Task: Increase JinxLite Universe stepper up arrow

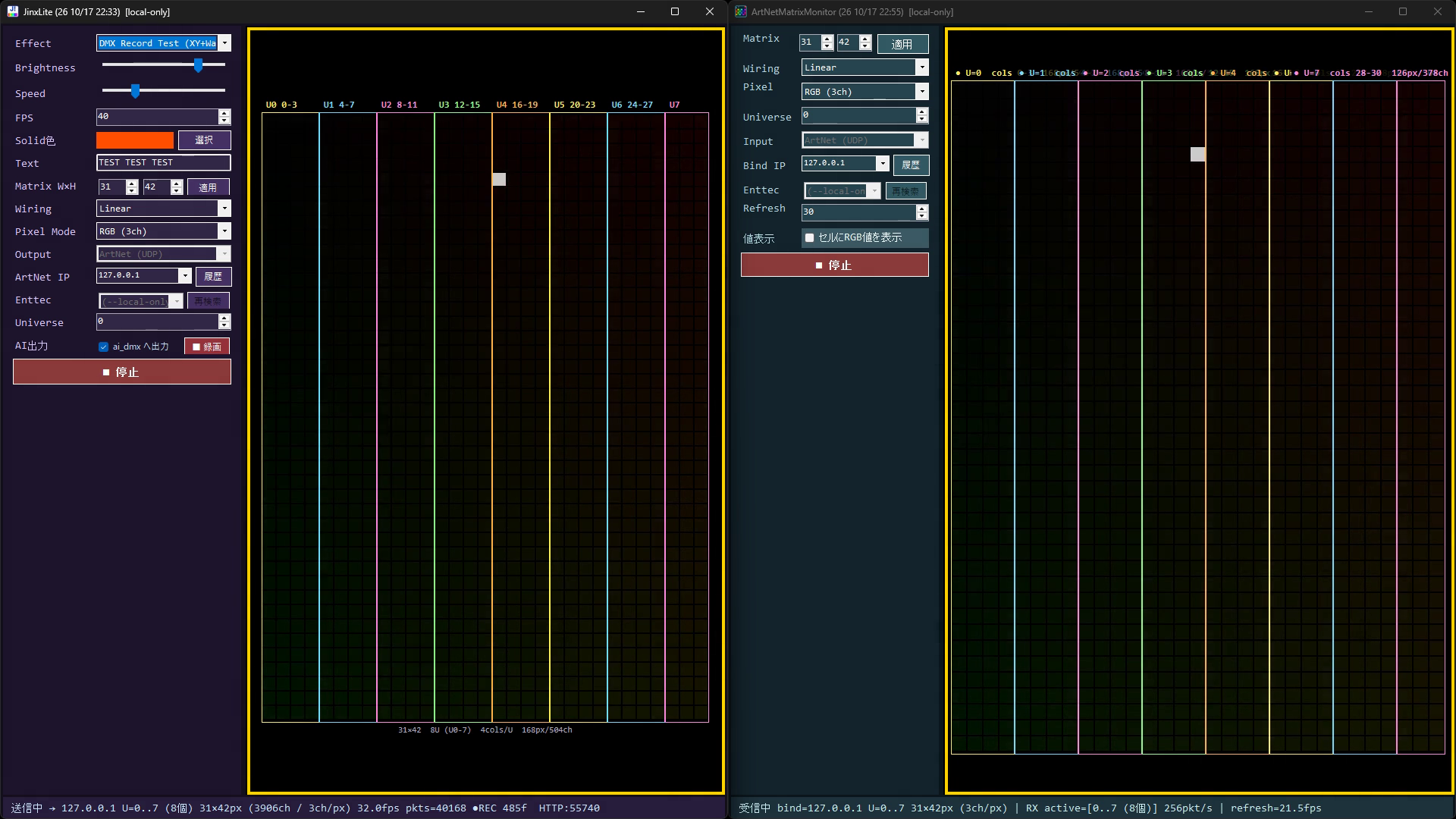Action: pyautogui.click(x=224, y=318)
